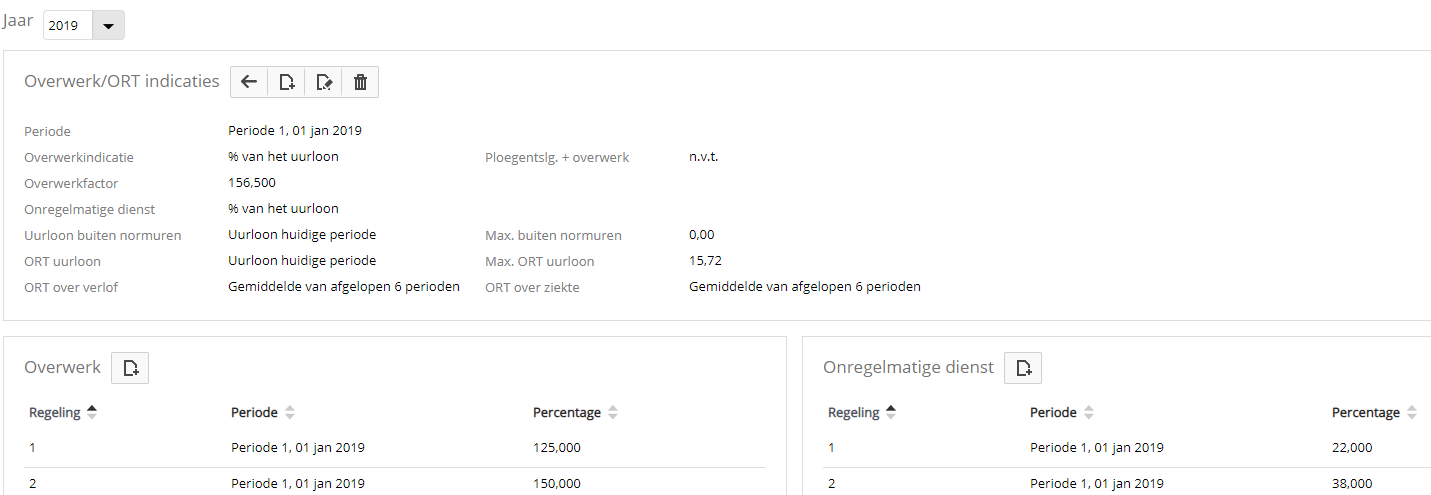Click the back arrow in Overwerk/ORT indicaties

coord(249,82)
